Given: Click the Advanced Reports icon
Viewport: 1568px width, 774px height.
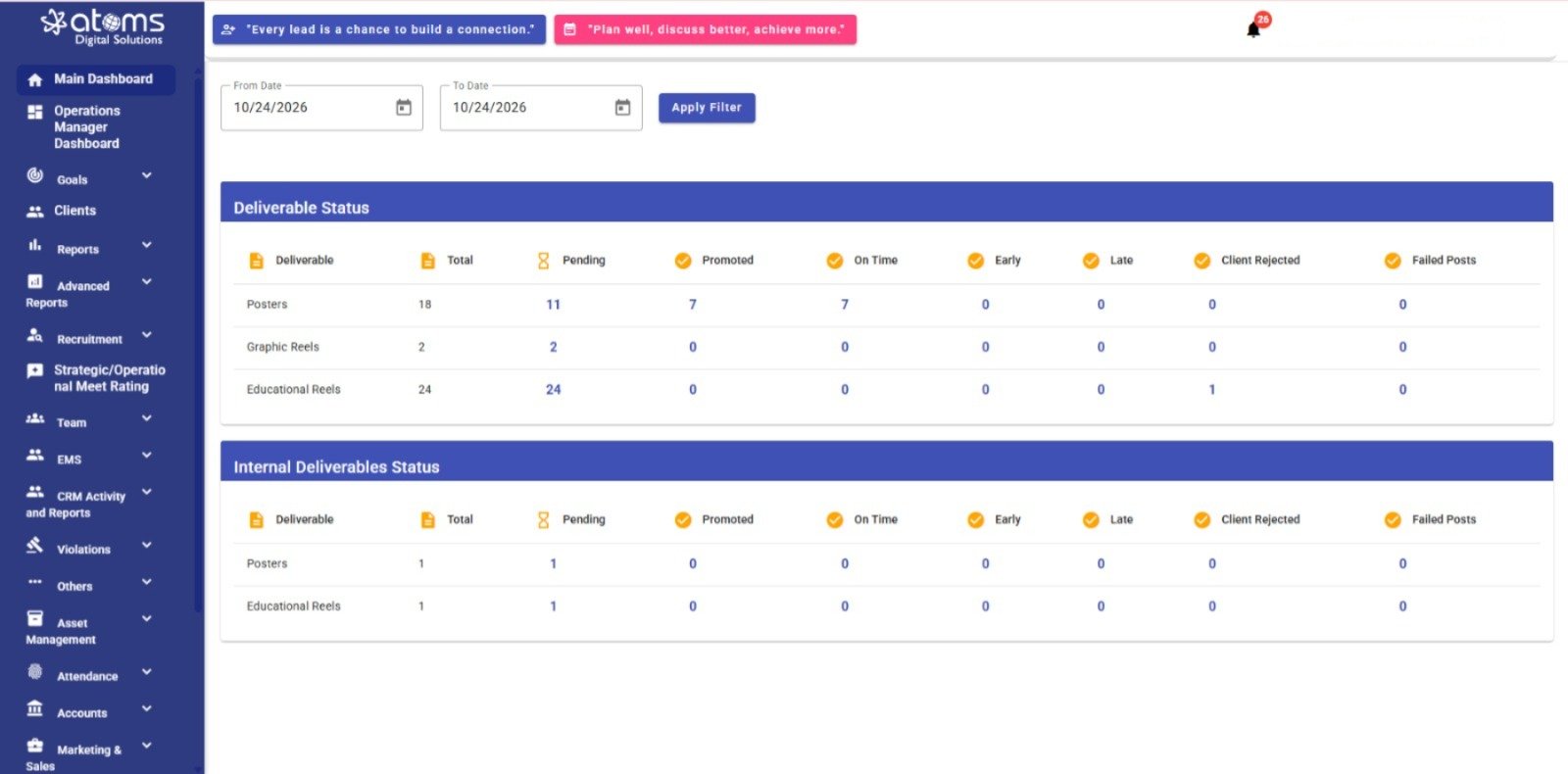Looking at the screenshot, I should point(35,281).
